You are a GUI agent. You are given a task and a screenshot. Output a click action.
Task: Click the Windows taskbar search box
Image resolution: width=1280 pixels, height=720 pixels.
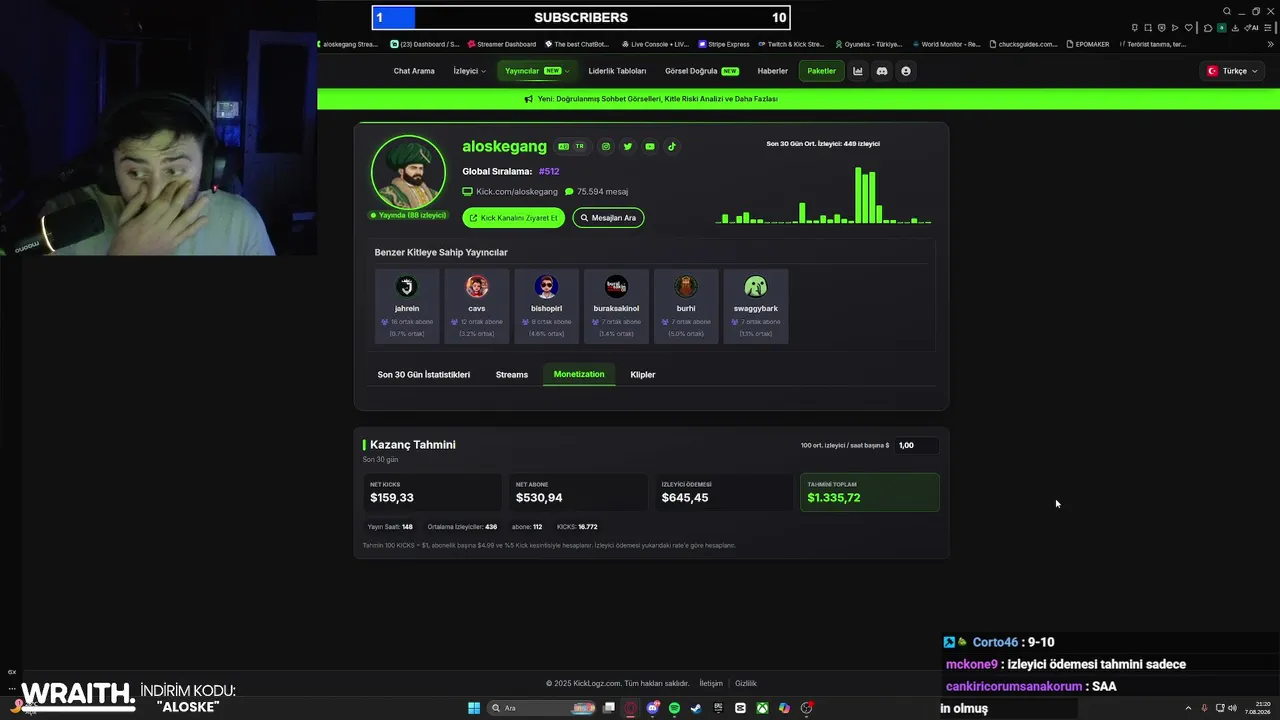(543, 708)
